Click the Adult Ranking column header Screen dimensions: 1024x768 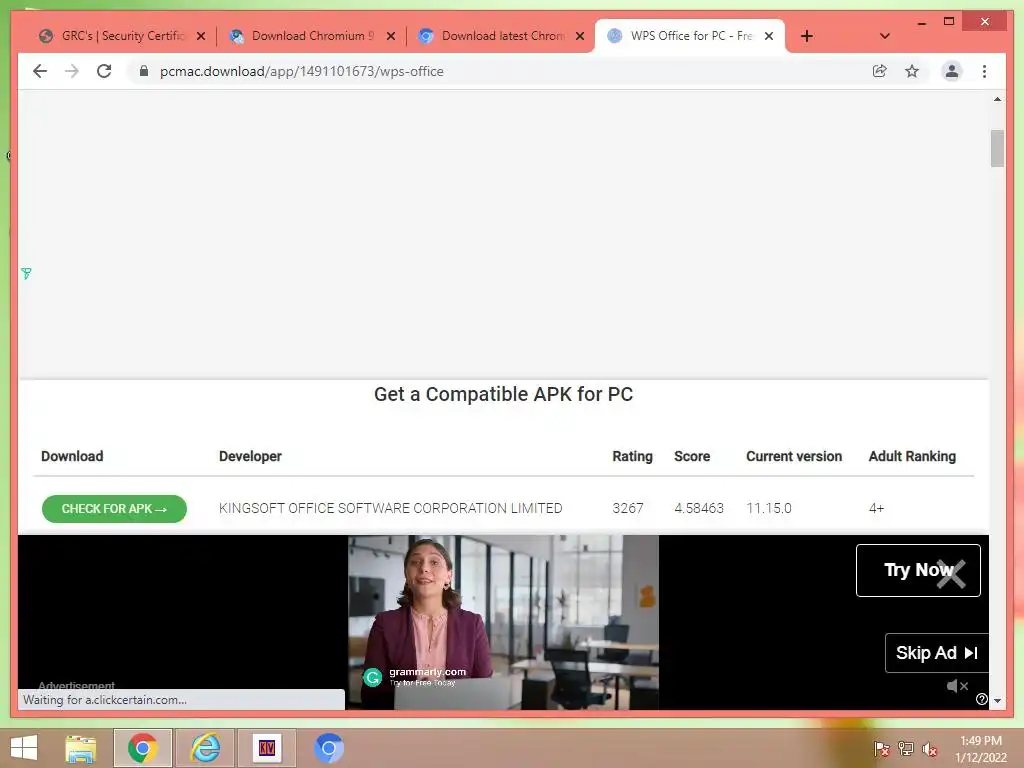(x=912, y=456)
